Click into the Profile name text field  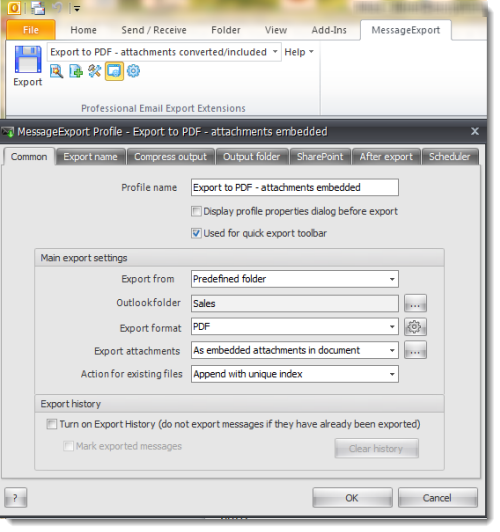coord(294,187)
